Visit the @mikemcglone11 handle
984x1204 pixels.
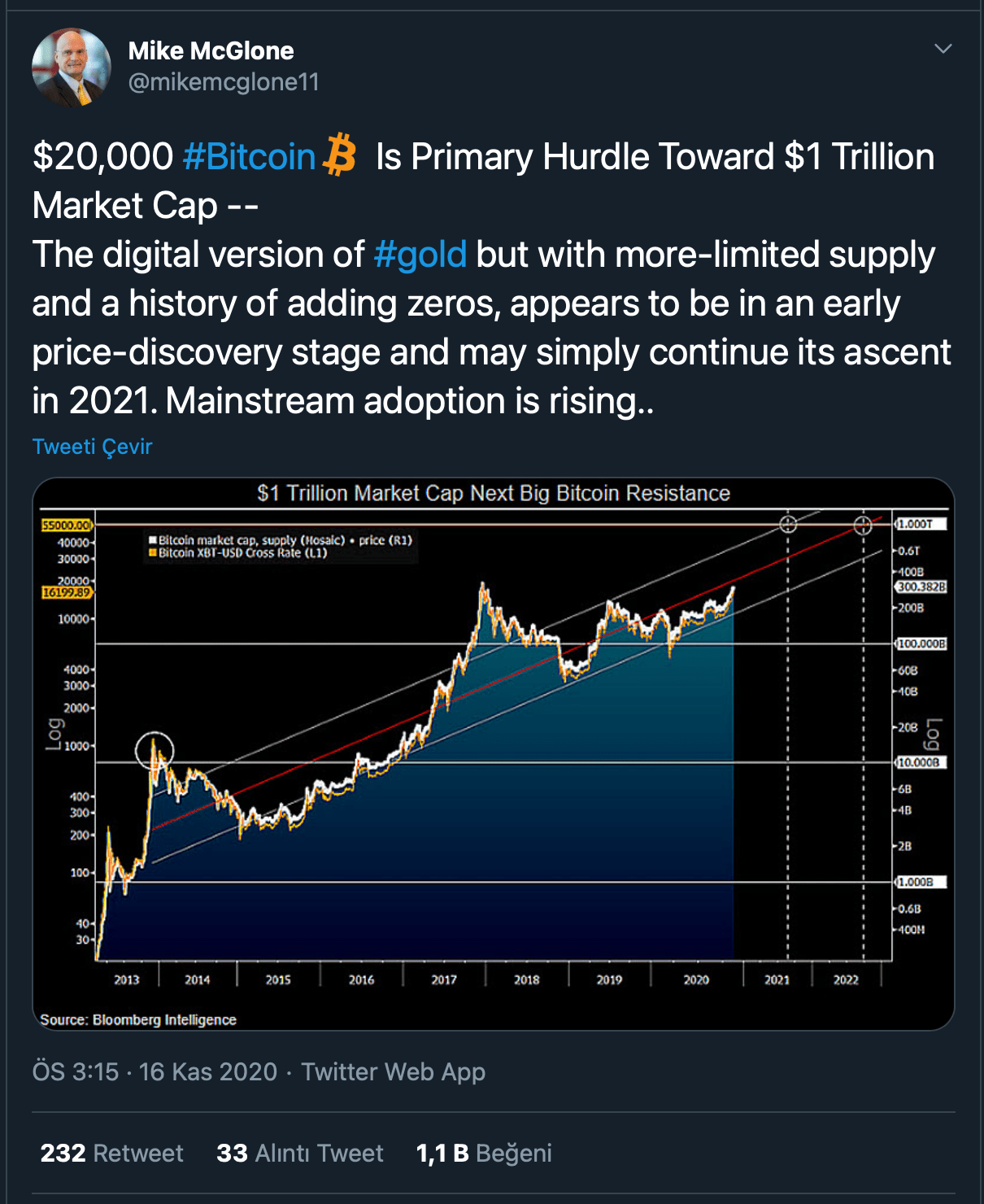(224, 82)
